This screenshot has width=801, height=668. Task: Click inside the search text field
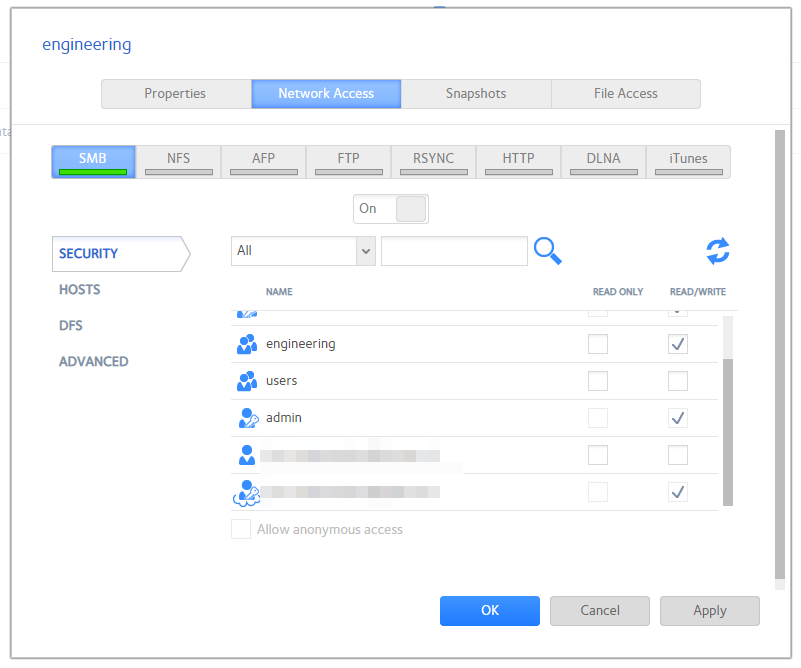pos(454,251)
